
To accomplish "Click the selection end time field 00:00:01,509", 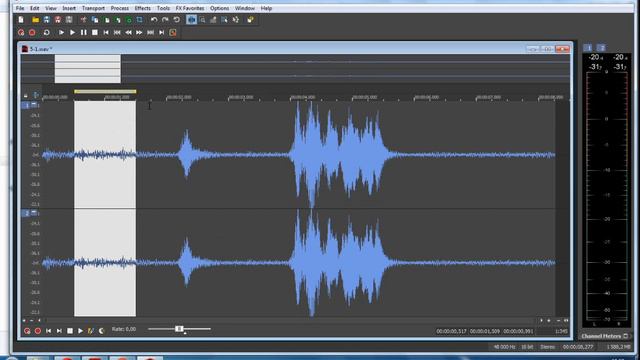I will coord(485,331).
